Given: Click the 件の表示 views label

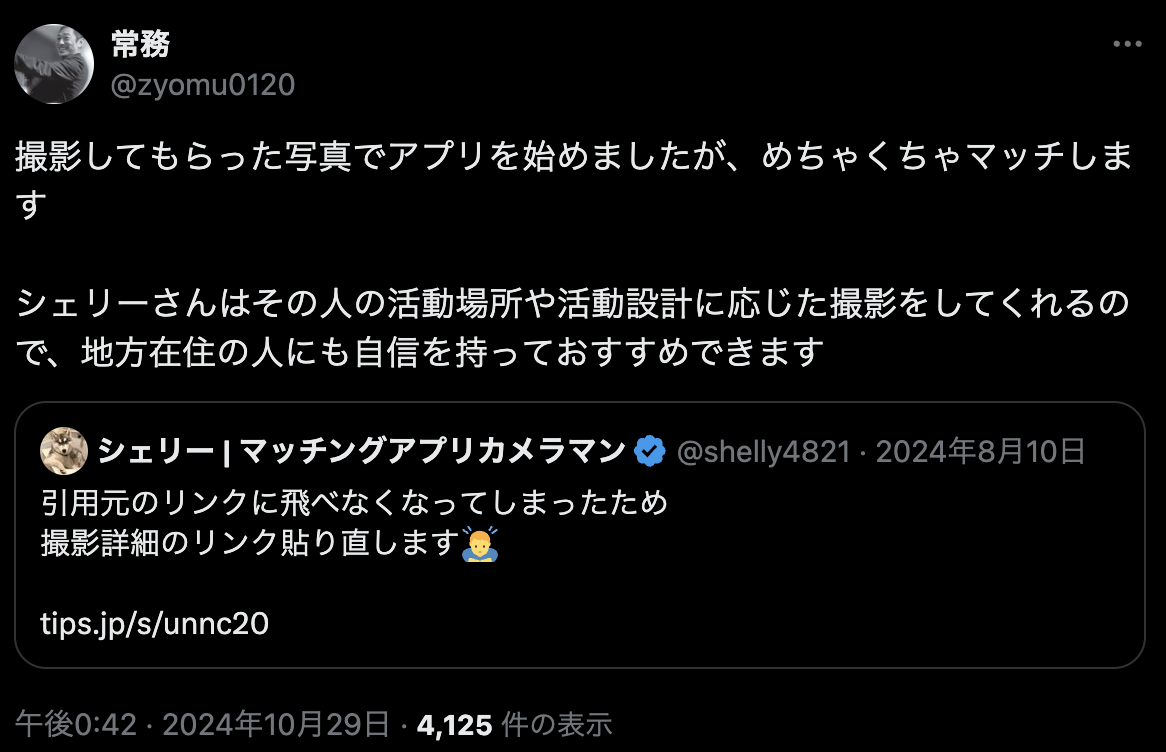Looking at the screenshot, I should pyautogui.click(x=557, y=724).
